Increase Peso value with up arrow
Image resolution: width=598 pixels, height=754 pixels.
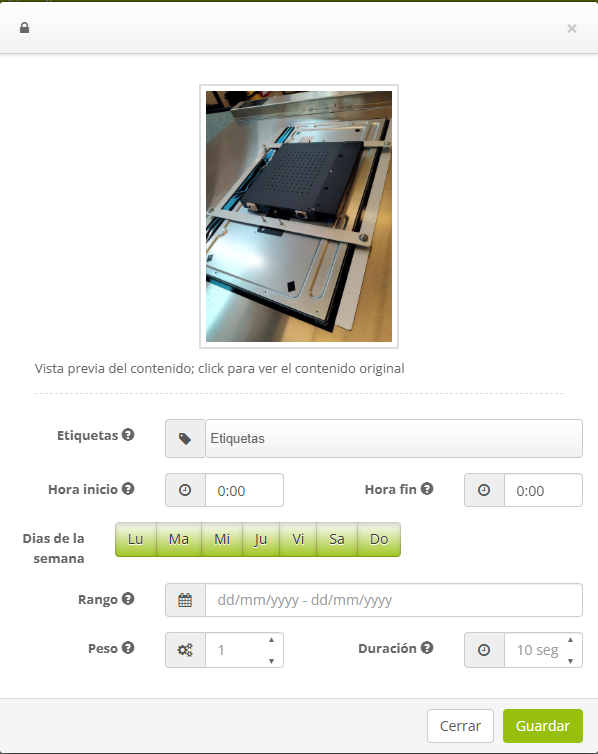pyautogui.click(x=272, y=640)
